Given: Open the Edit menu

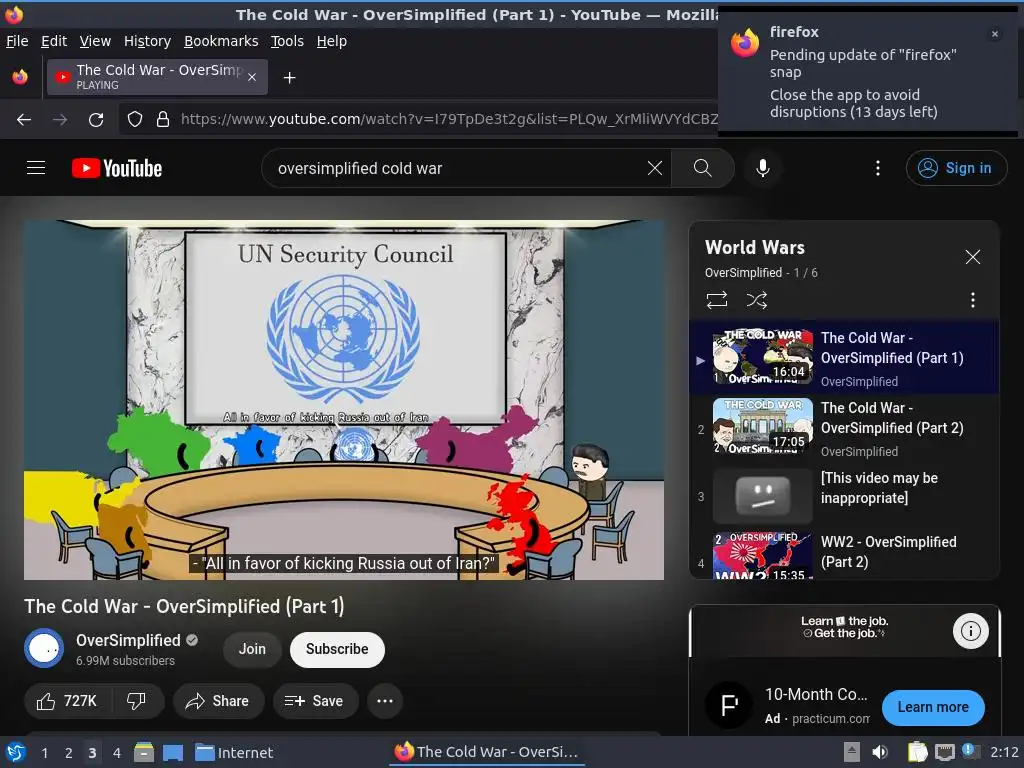Looking at the screenshot, I should click(54, 41).
